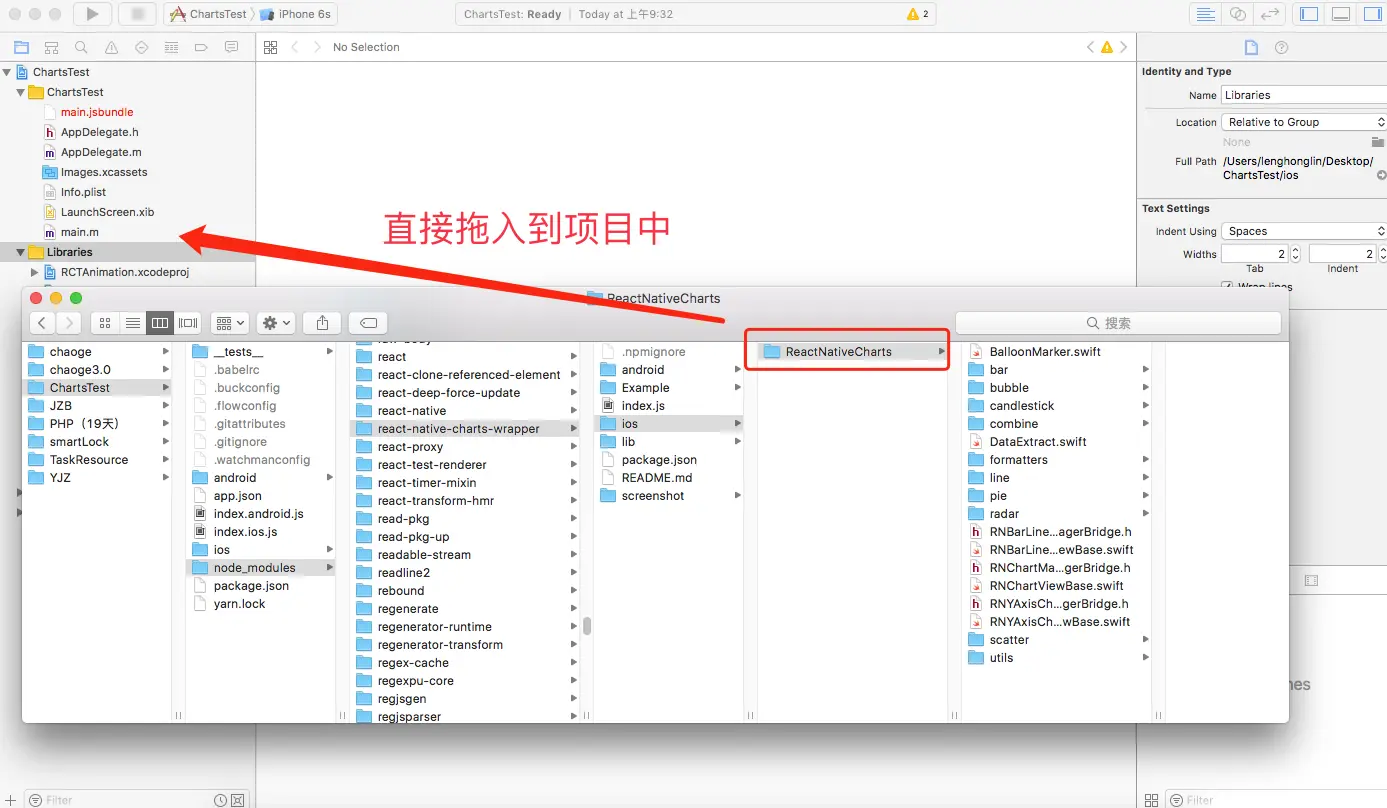Image resolution: width=1387 pixels, height=808 pixels.
Task: Show the Issue navigator warning icon
Action: tap(111, 47)
